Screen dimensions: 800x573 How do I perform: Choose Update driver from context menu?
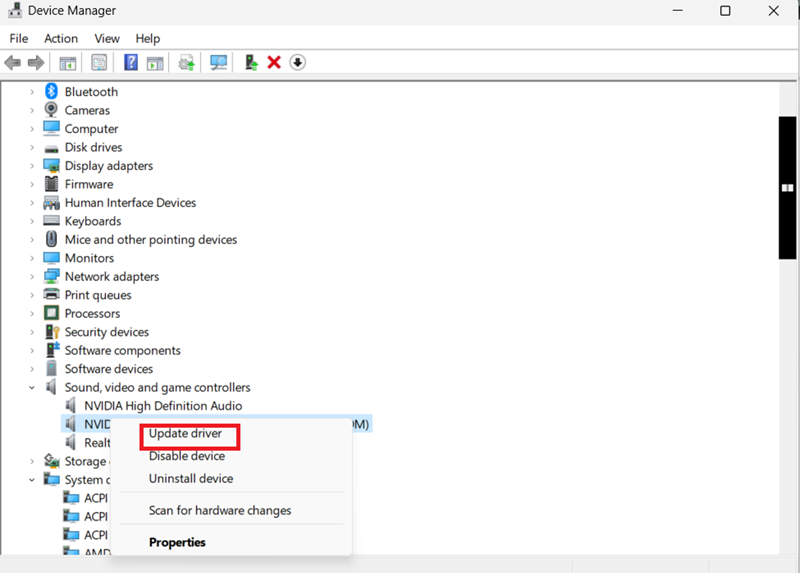pos(185,433)
